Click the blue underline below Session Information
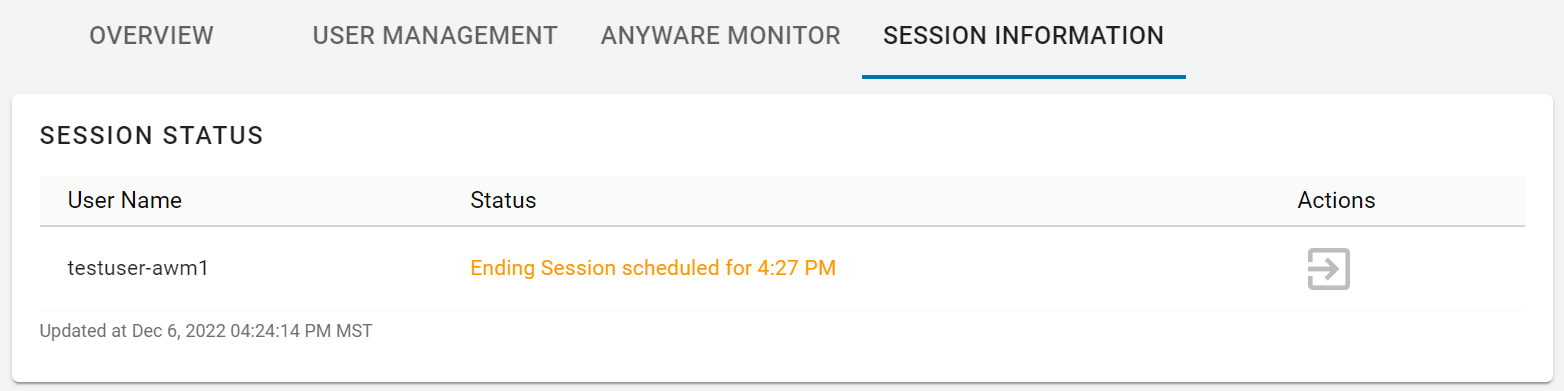Viewport: 1564px width, 391px height. pyautogui.click(x=1023, y=76)
